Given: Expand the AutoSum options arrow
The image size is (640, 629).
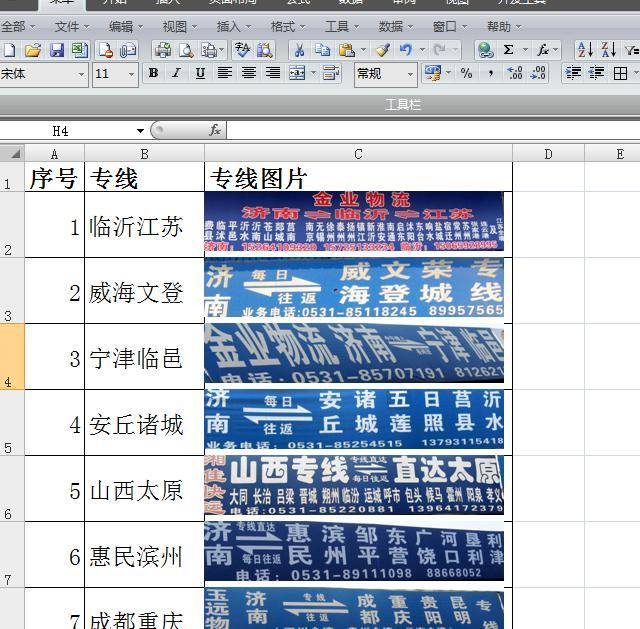Looking at the screenshot, I should 525,50.
